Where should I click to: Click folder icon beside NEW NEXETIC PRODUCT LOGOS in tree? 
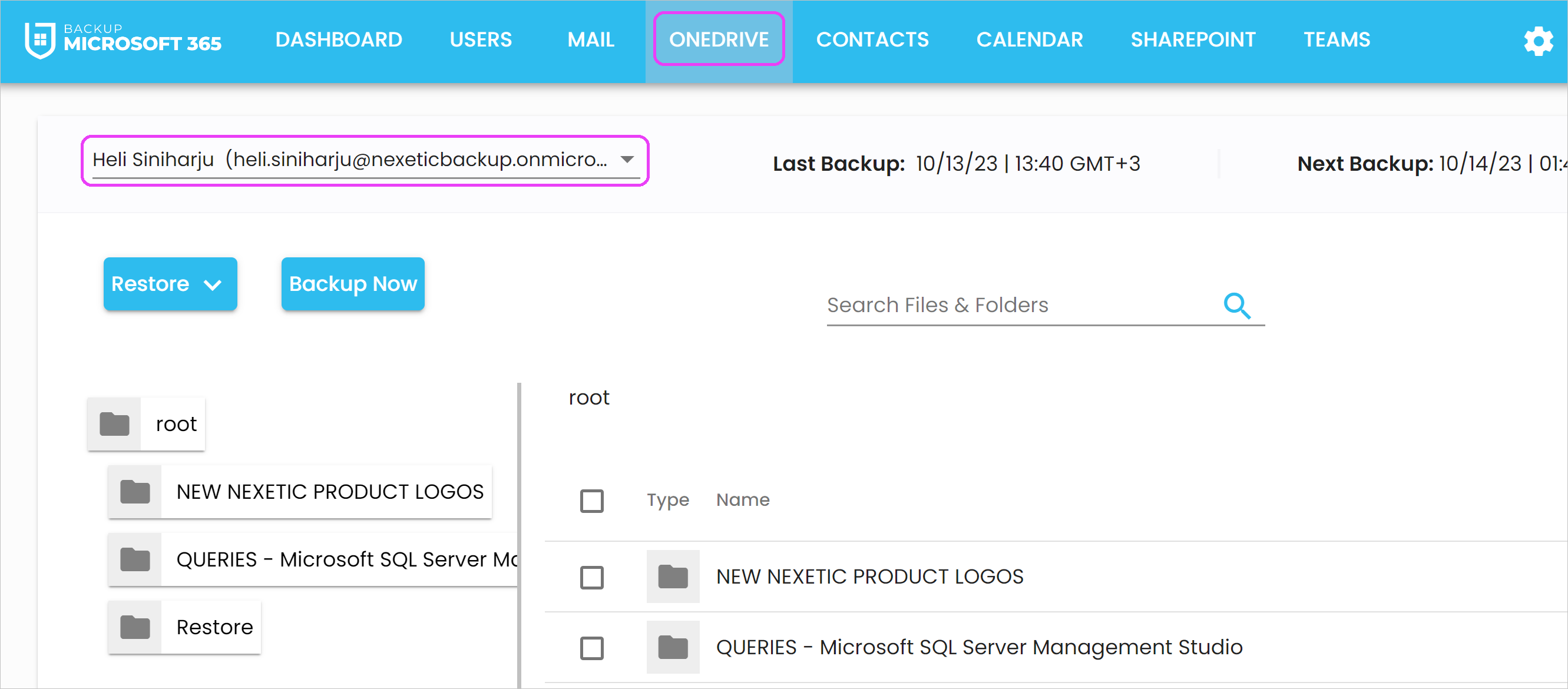pos(134,491)
